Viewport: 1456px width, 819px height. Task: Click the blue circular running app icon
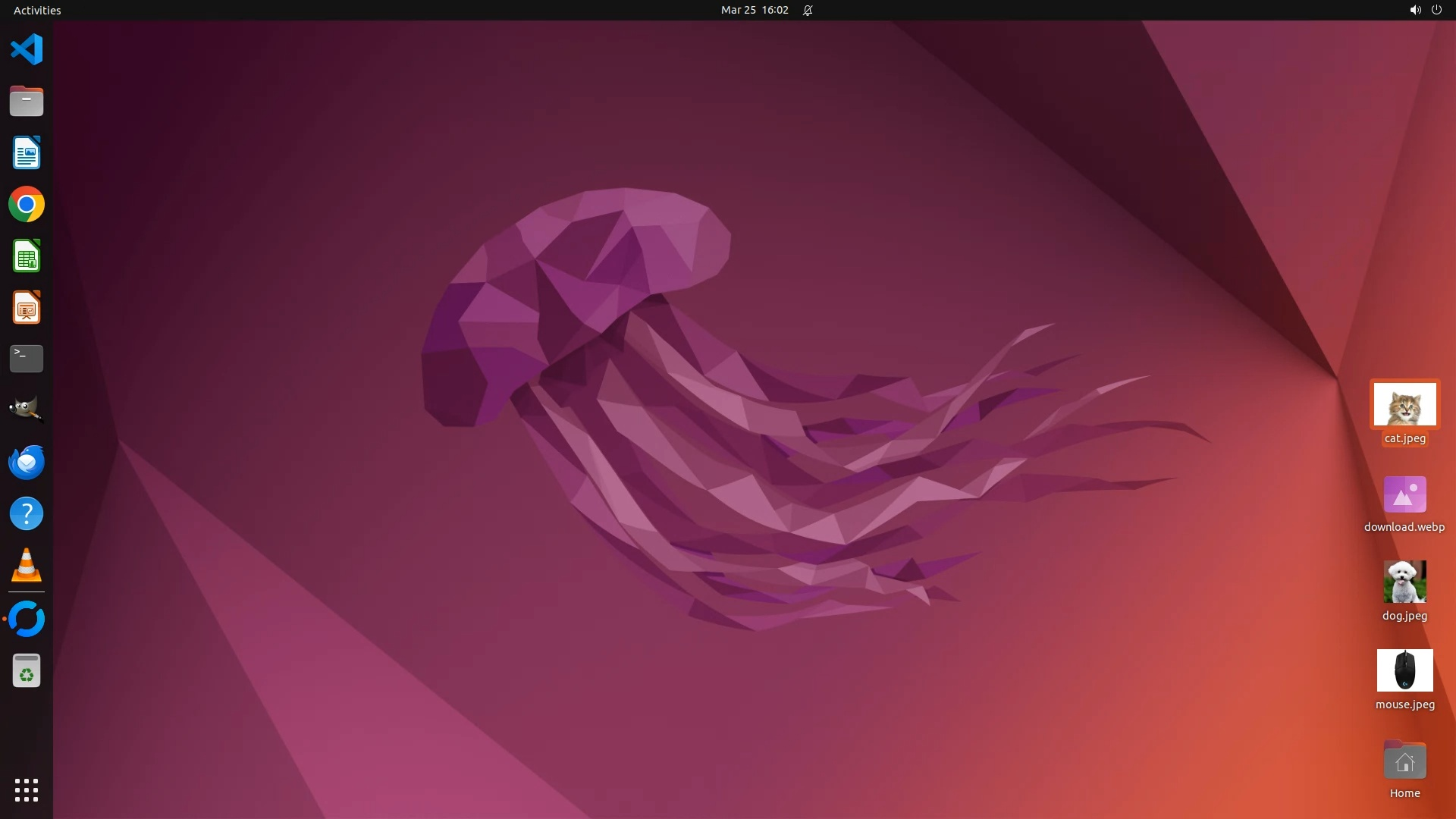(27, 619)
